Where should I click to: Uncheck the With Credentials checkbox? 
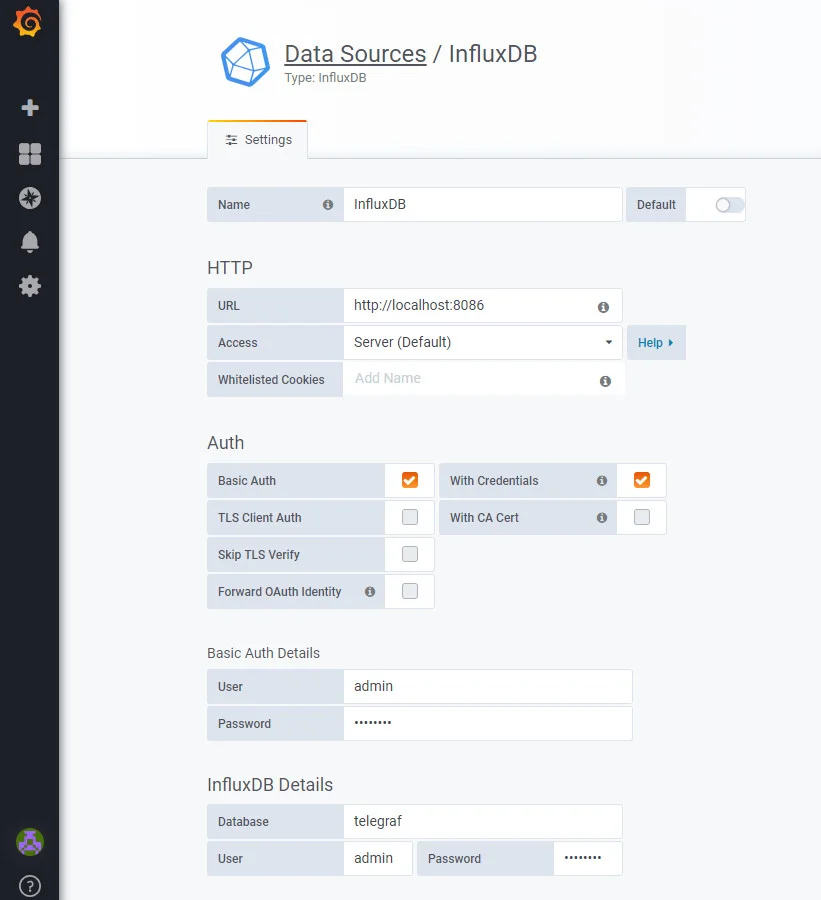[642, 480]
